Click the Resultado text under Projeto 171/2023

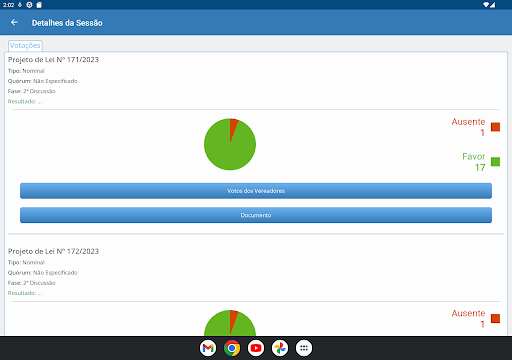pos(25,101)
